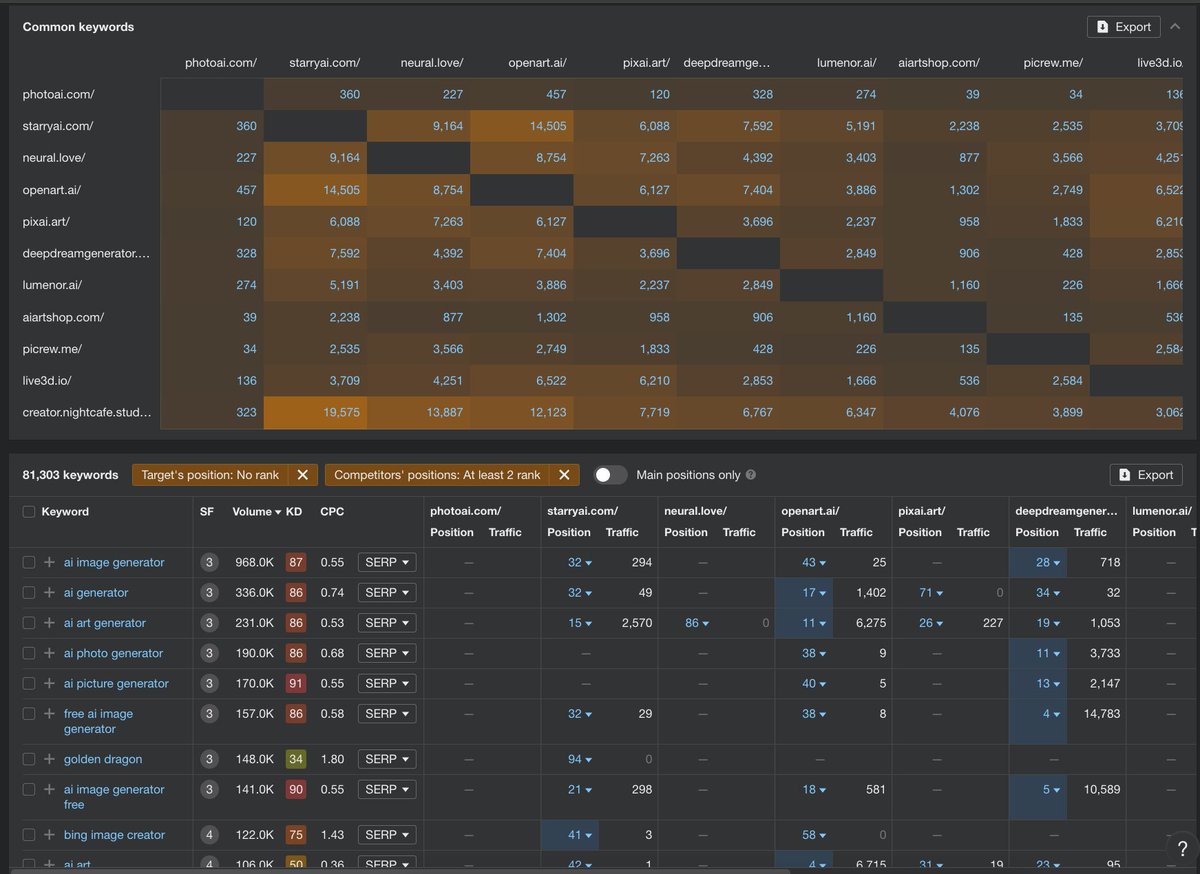
Task: Open SF badge for ai art generator row
Action: 209,622
